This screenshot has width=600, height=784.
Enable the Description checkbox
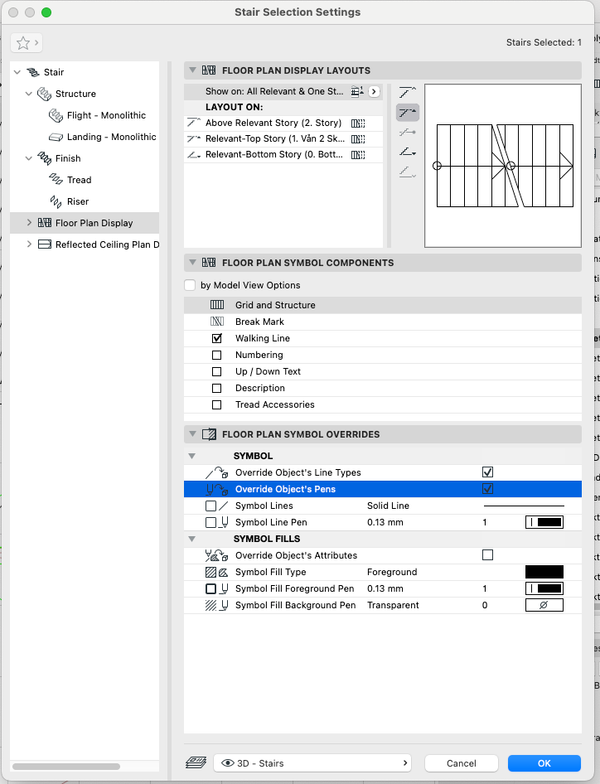pos(216,388)
